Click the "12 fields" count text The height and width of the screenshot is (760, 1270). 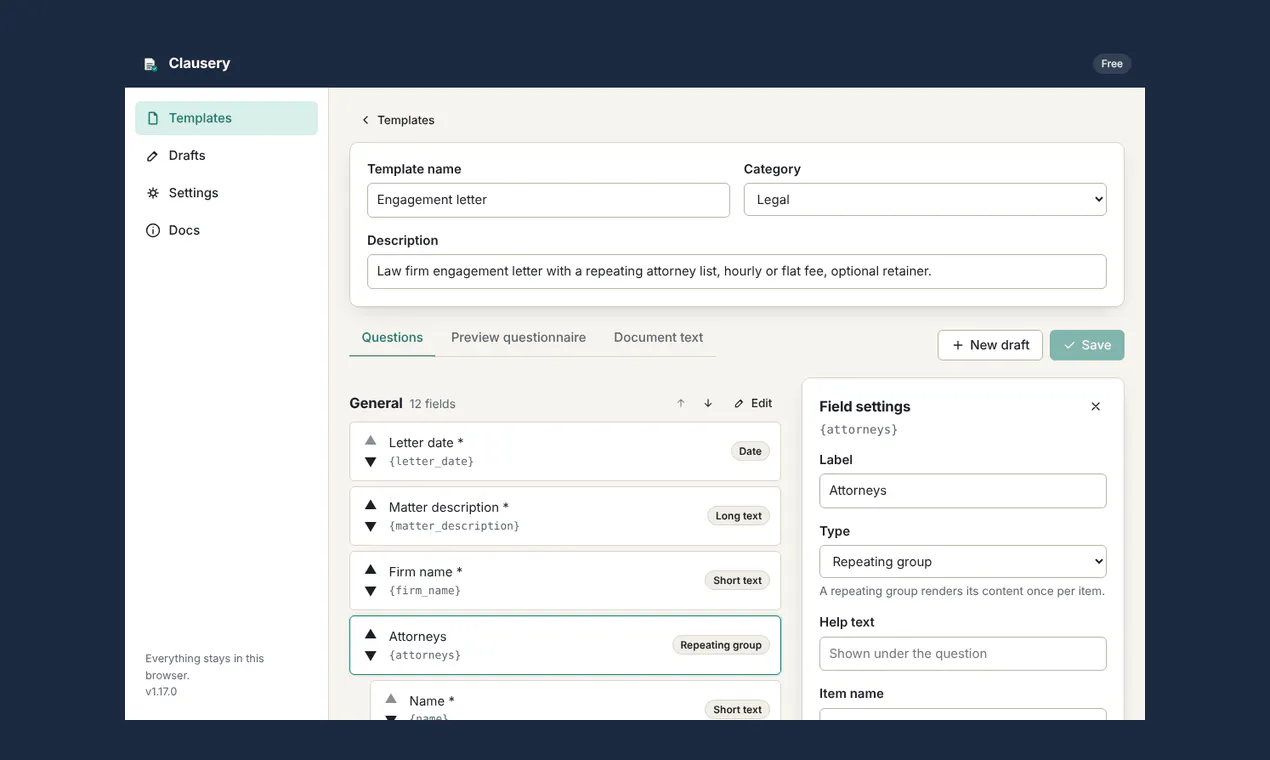tap(432, 404)
